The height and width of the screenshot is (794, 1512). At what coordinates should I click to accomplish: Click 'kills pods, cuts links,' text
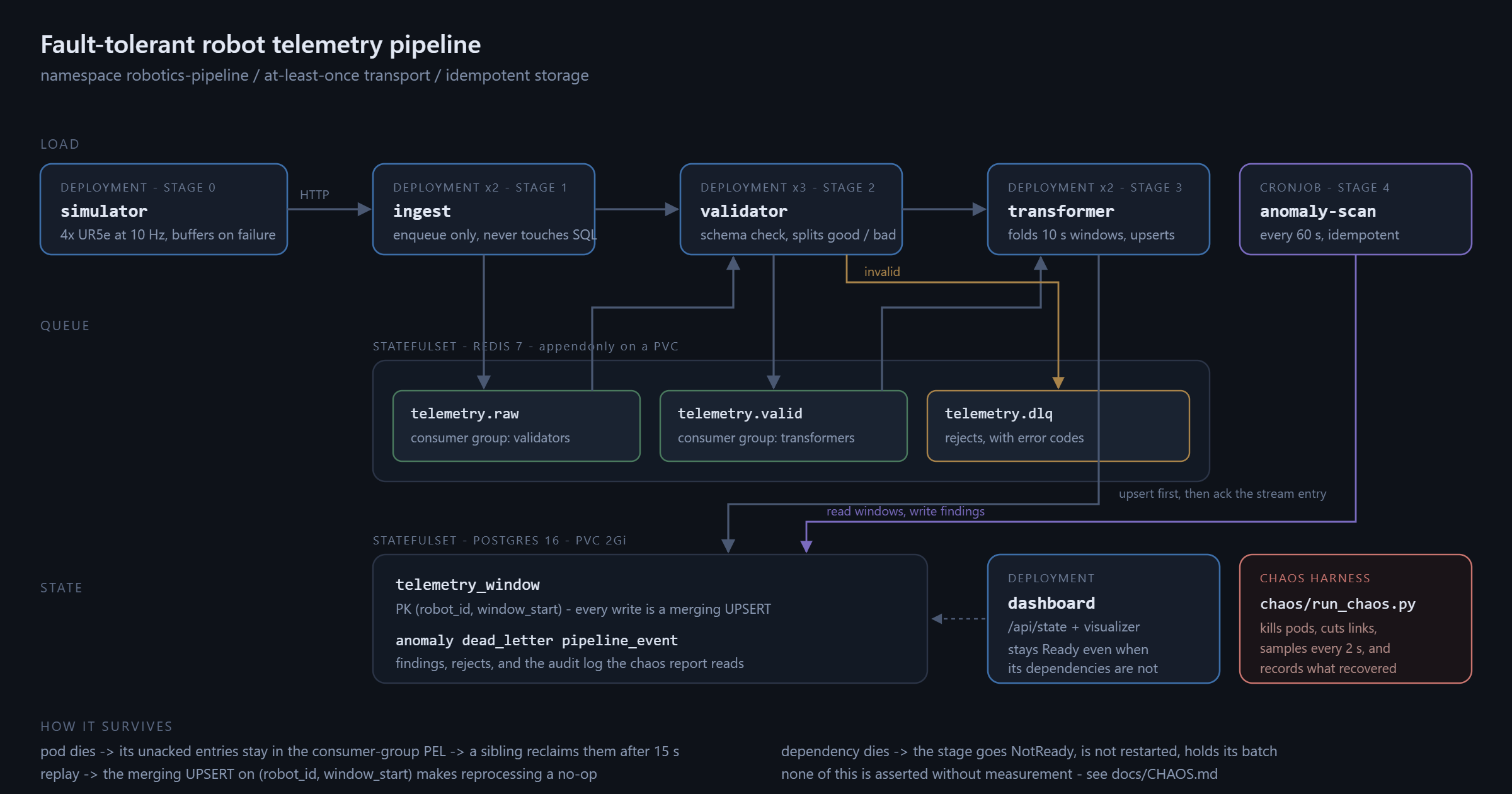(1319, 628)
